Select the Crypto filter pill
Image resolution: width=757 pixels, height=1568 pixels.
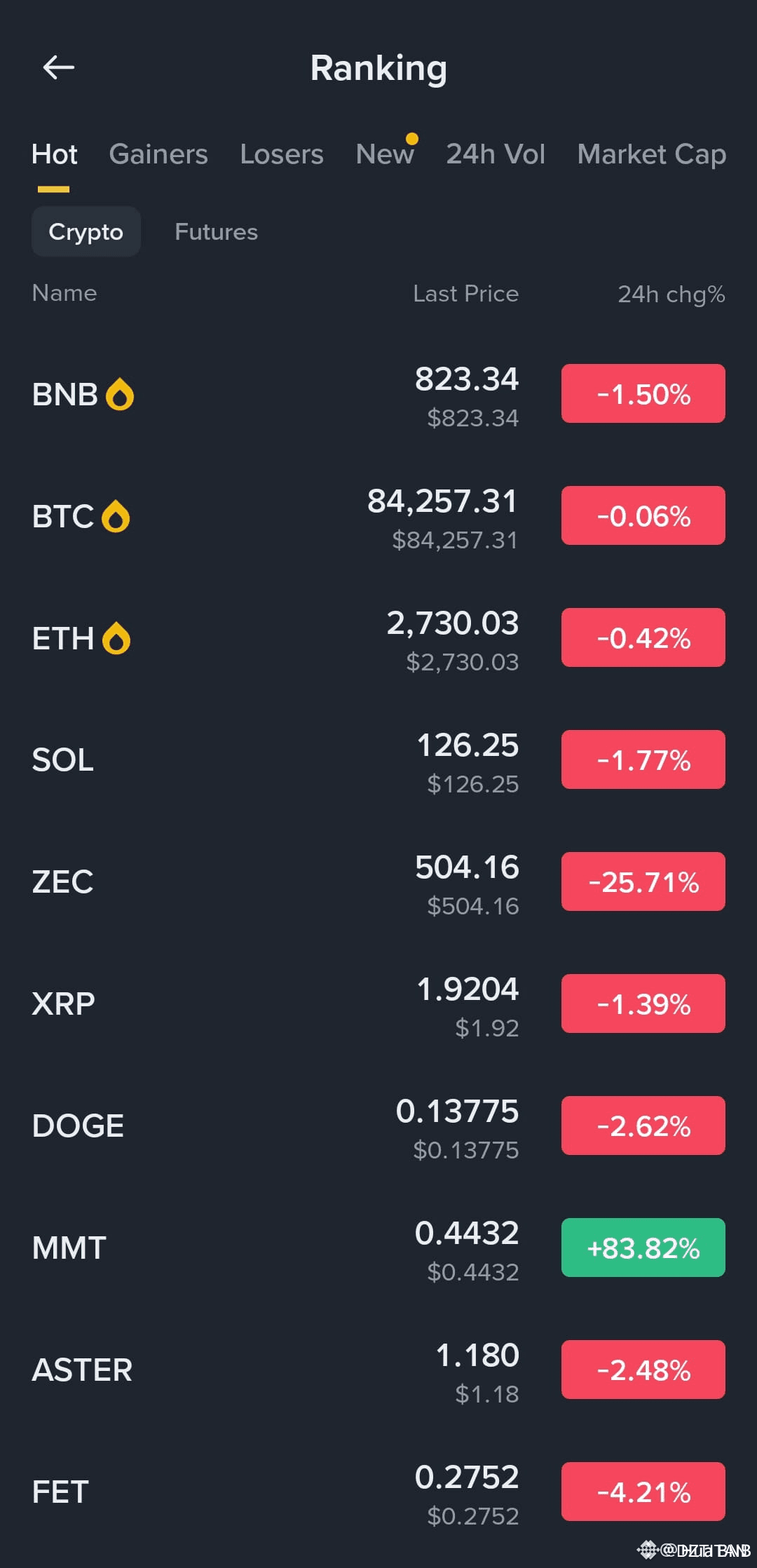(86, 231)
